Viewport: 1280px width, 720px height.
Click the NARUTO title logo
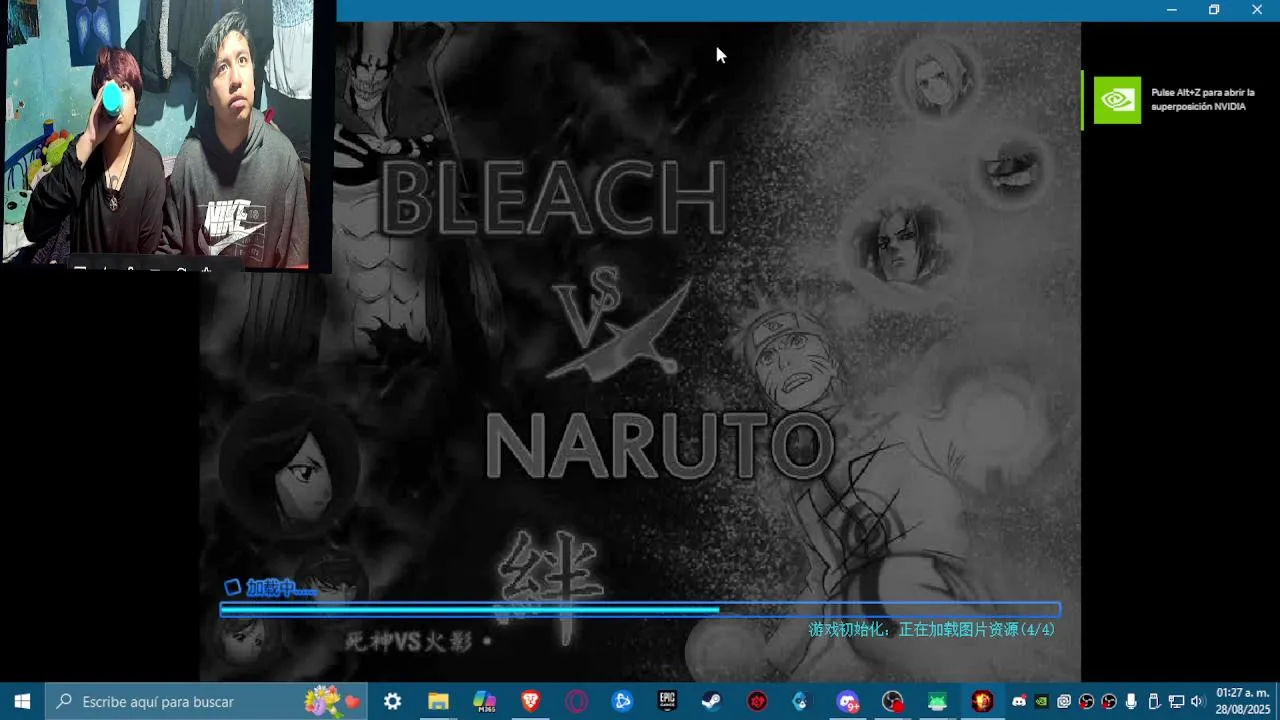click(x=660, y=445)
